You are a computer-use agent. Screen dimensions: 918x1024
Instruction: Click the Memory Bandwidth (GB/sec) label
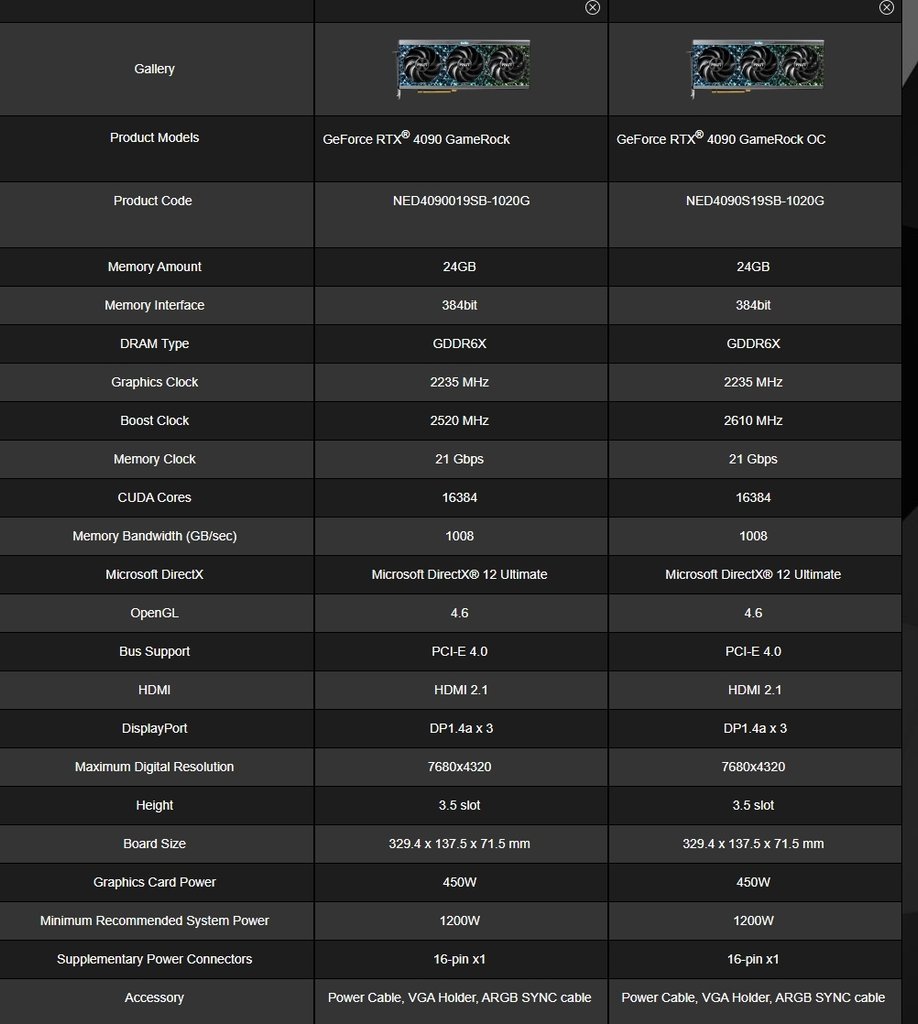154,536
